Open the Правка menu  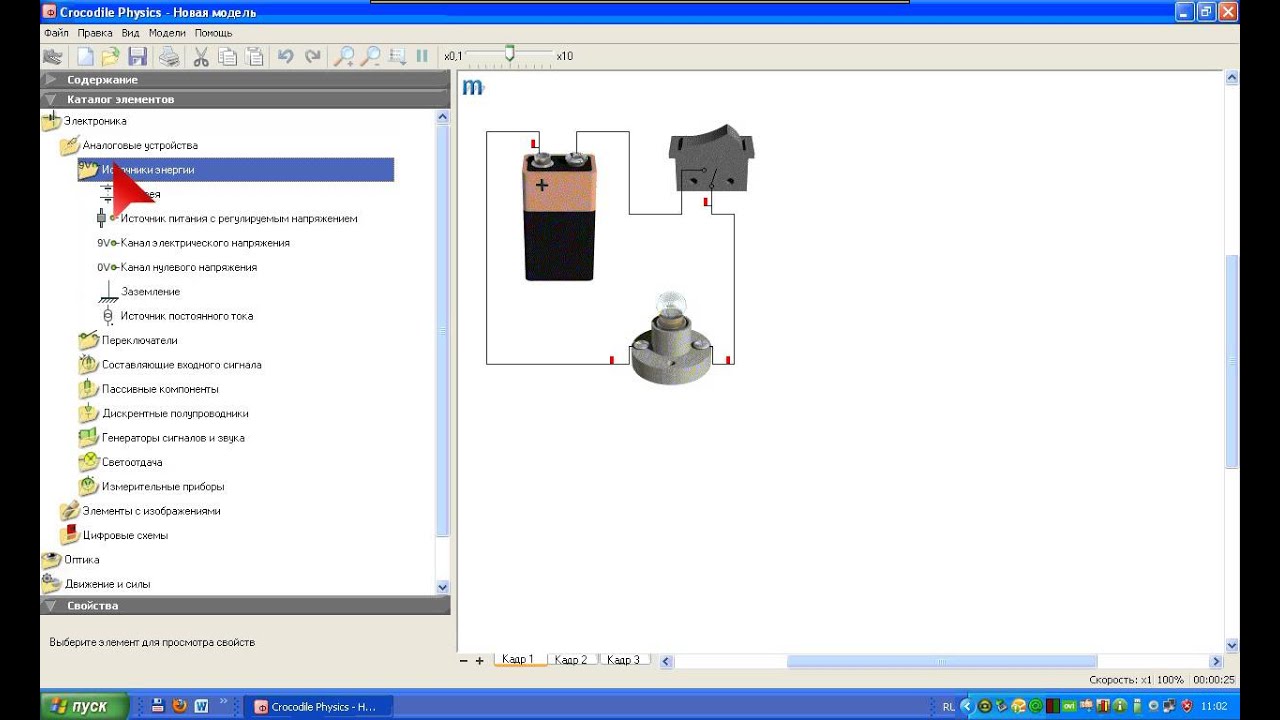coord(95,33)
